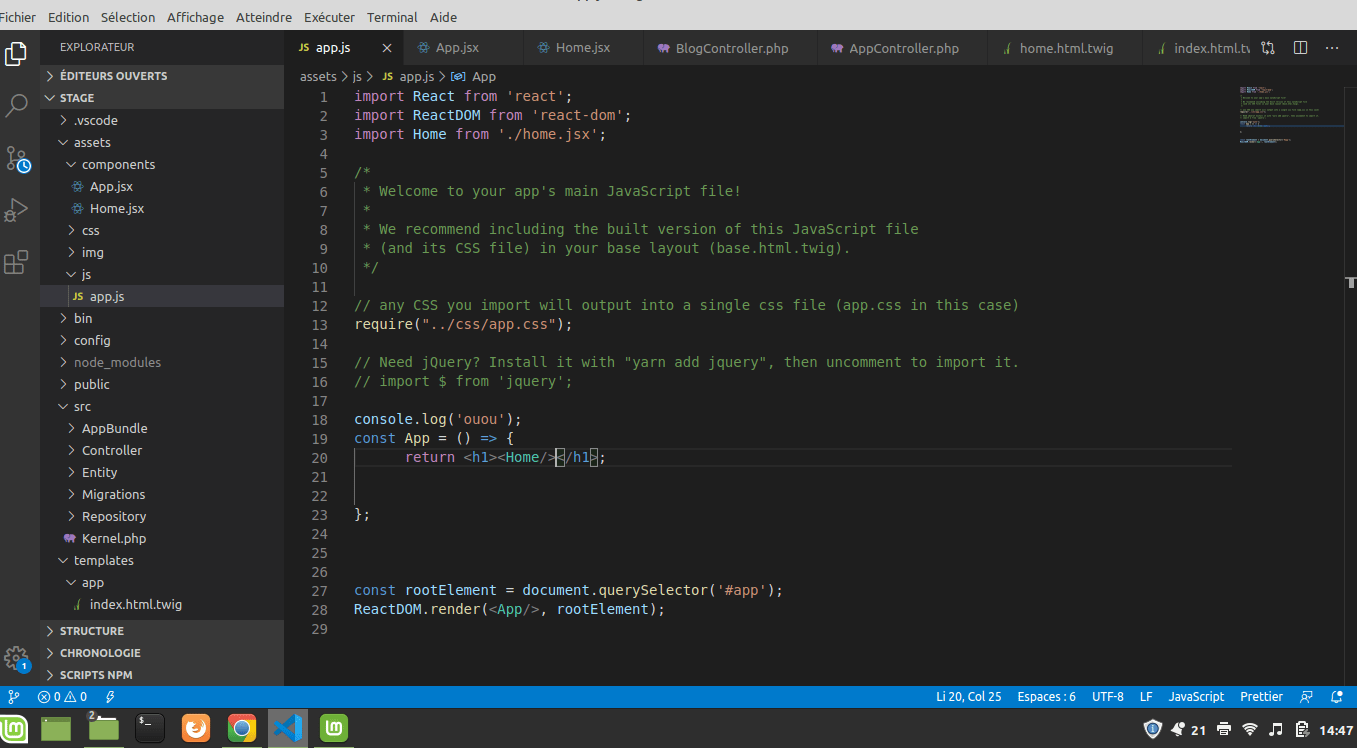This screenshot has height=748, width=1357.
Task: Open the Edition menu
Action: [x=68, y=17]
